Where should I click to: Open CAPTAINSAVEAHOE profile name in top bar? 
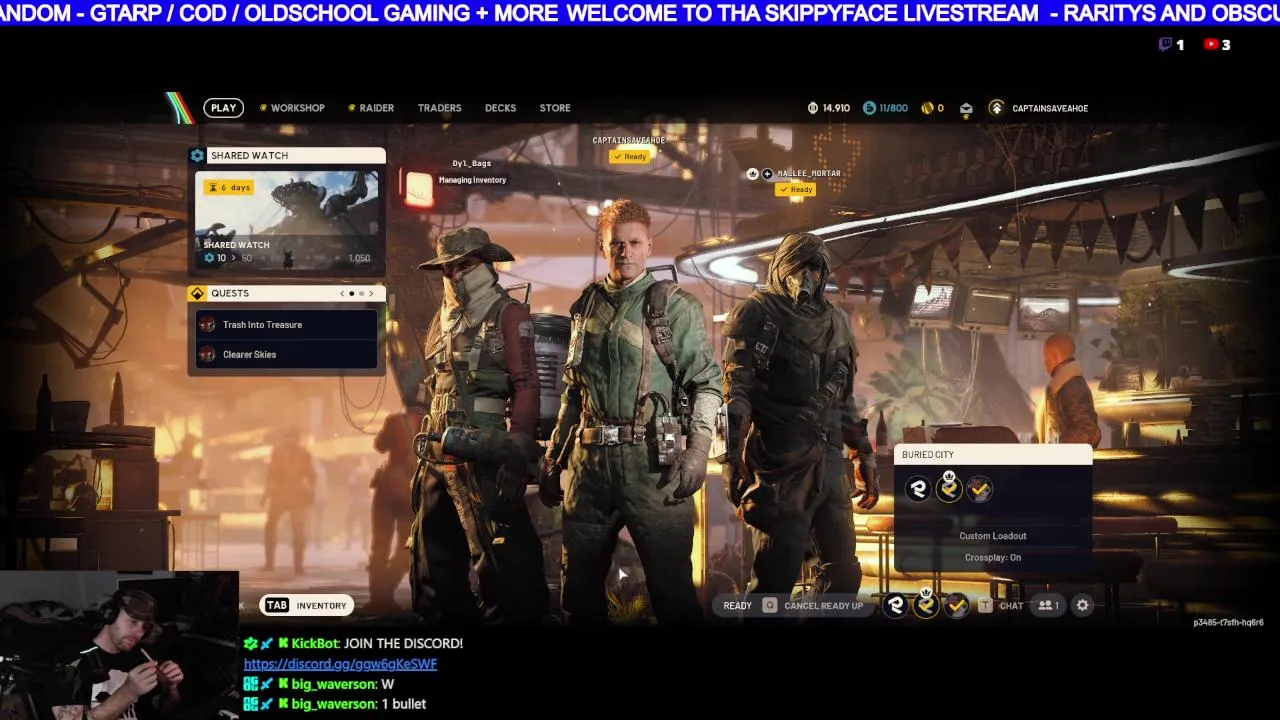(1050, 108)
